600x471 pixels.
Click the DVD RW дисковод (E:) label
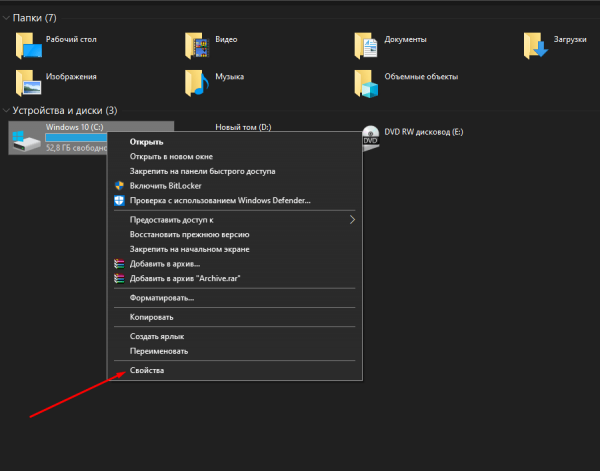424,132
